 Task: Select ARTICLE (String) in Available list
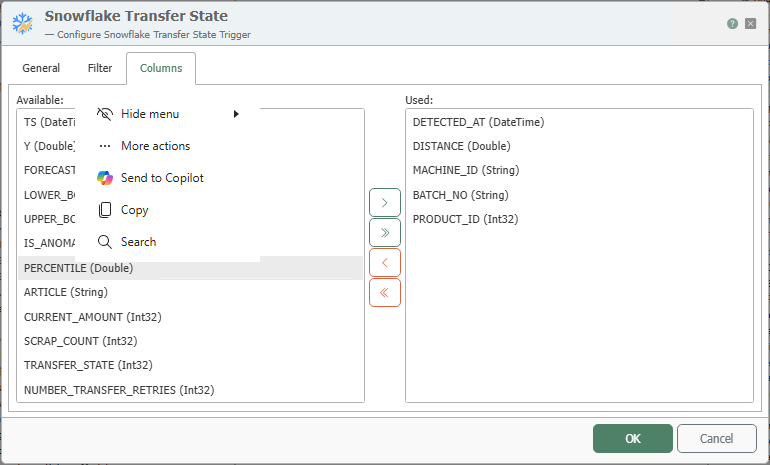tap(191, 292)
